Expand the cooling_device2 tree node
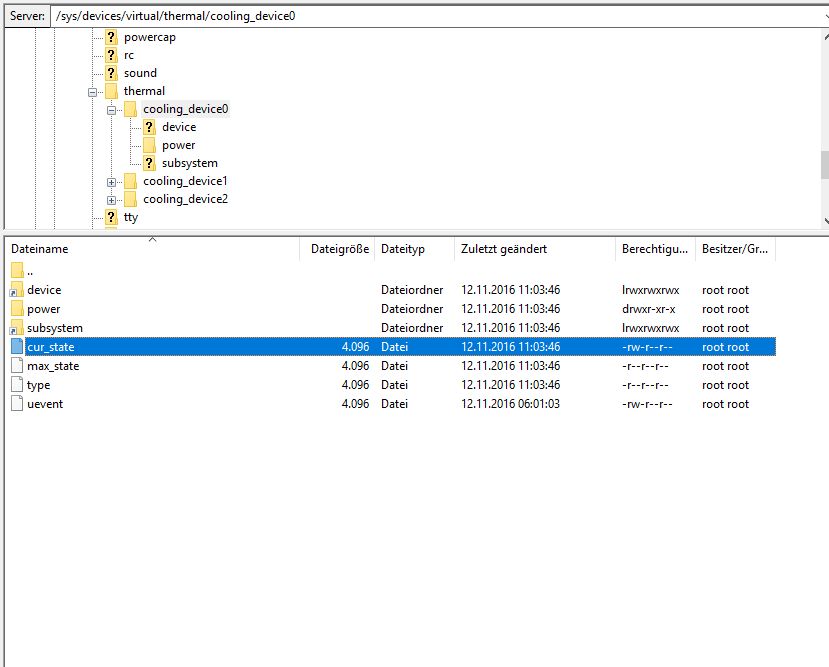This screenshot has width=829, height=667. 112,200
